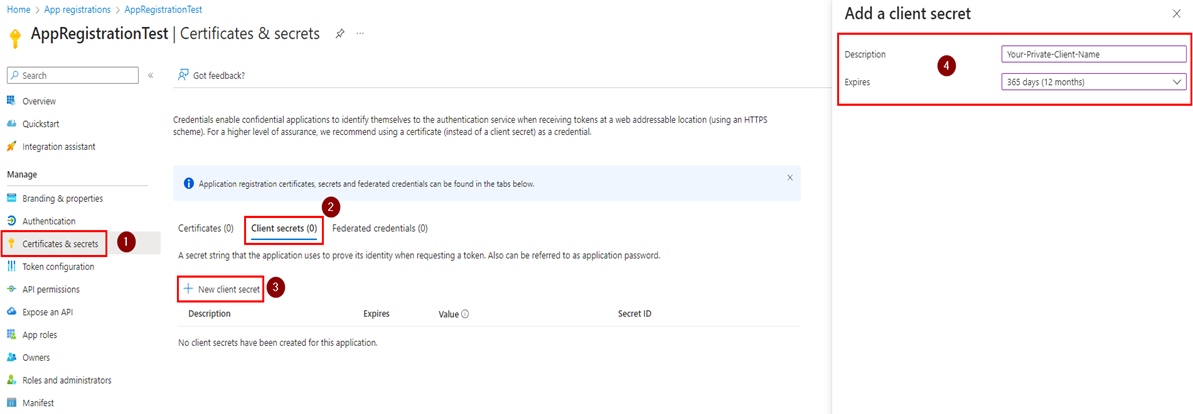1193x414 pixels.
Task: Click New client secret button
Action: click(x=221, y=289)
